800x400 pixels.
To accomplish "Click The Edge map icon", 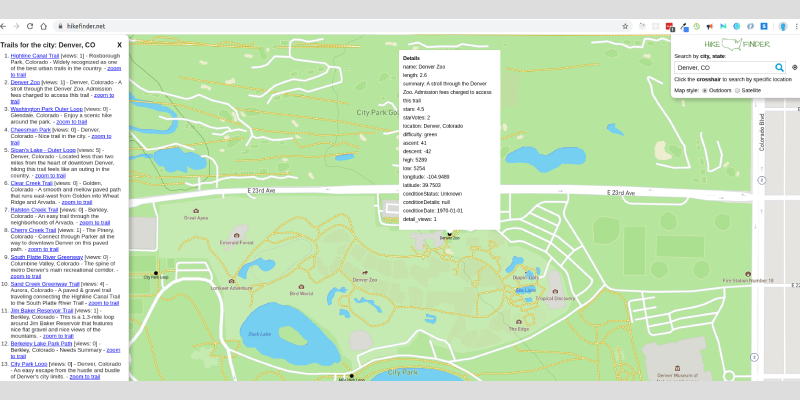I will pyautogui.click(x=518, y=322).
